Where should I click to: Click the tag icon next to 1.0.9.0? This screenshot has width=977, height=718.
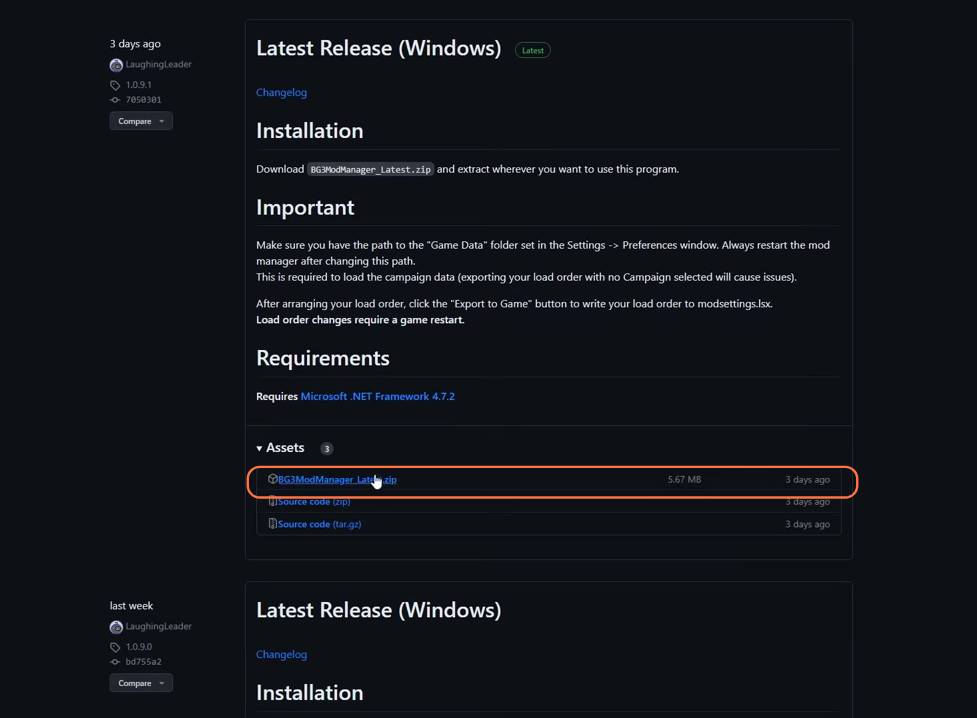pos(115,648)
